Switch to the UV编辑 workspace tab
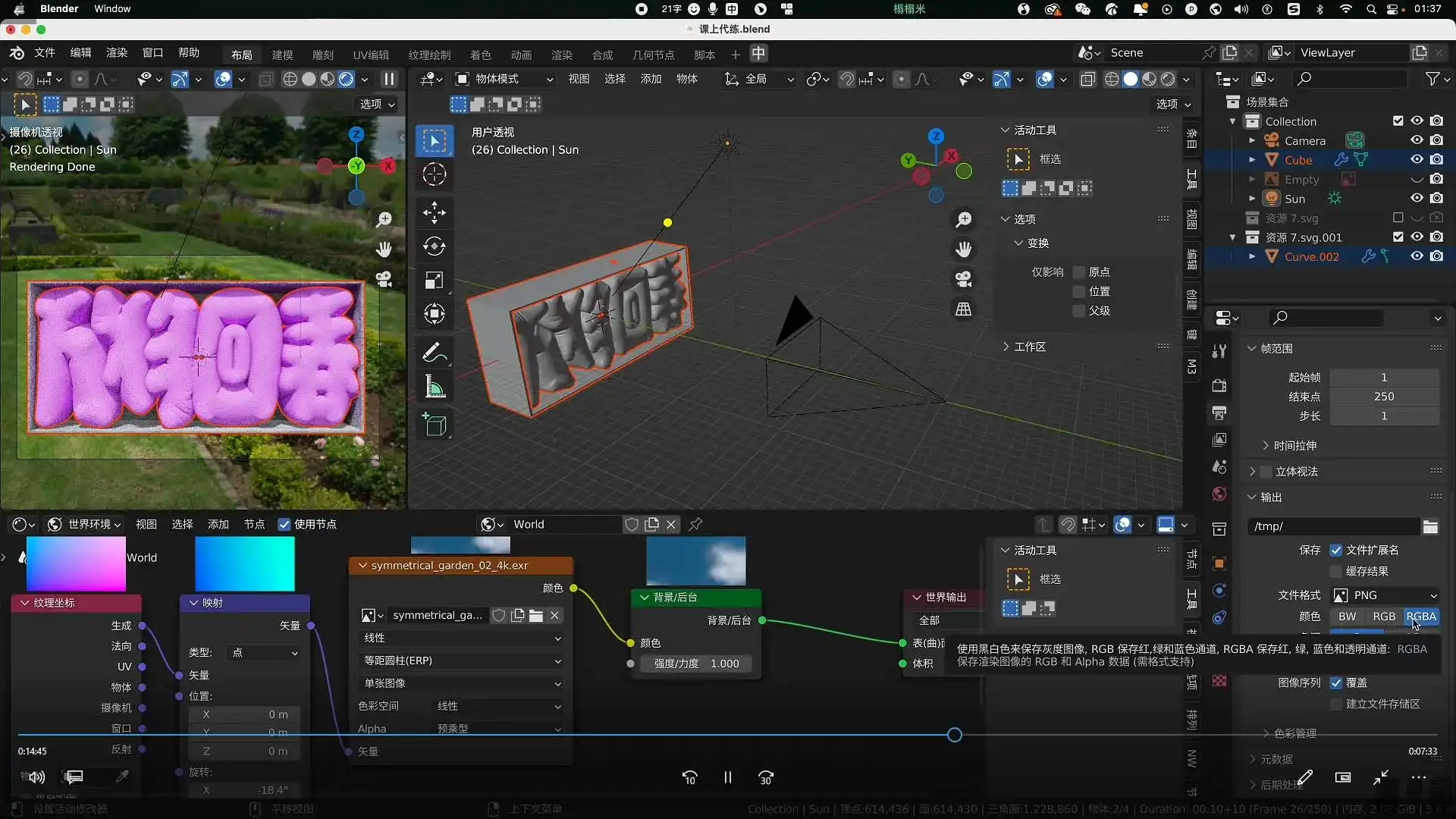This screenshot has width=1456, height=819. (x=371, y=54)
